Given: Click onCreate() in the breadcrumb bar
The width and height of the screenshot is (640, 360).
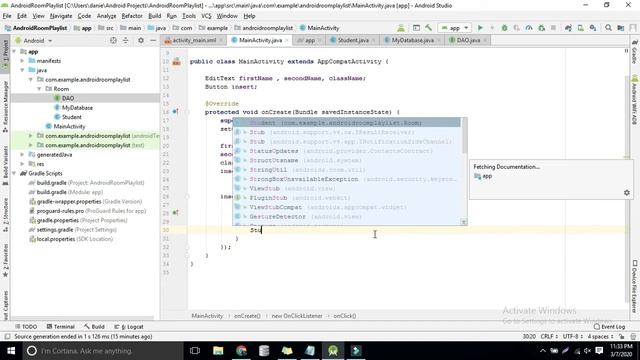Looking at the screenshot, I should pyautogui.click(x=247, y=316).
